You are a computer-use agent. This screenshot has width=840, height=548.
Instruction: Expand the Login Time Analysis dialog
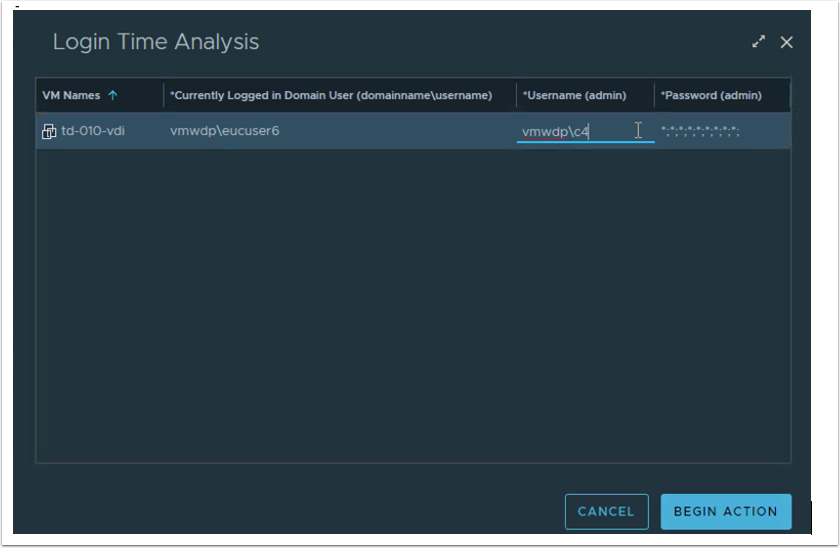759,42
